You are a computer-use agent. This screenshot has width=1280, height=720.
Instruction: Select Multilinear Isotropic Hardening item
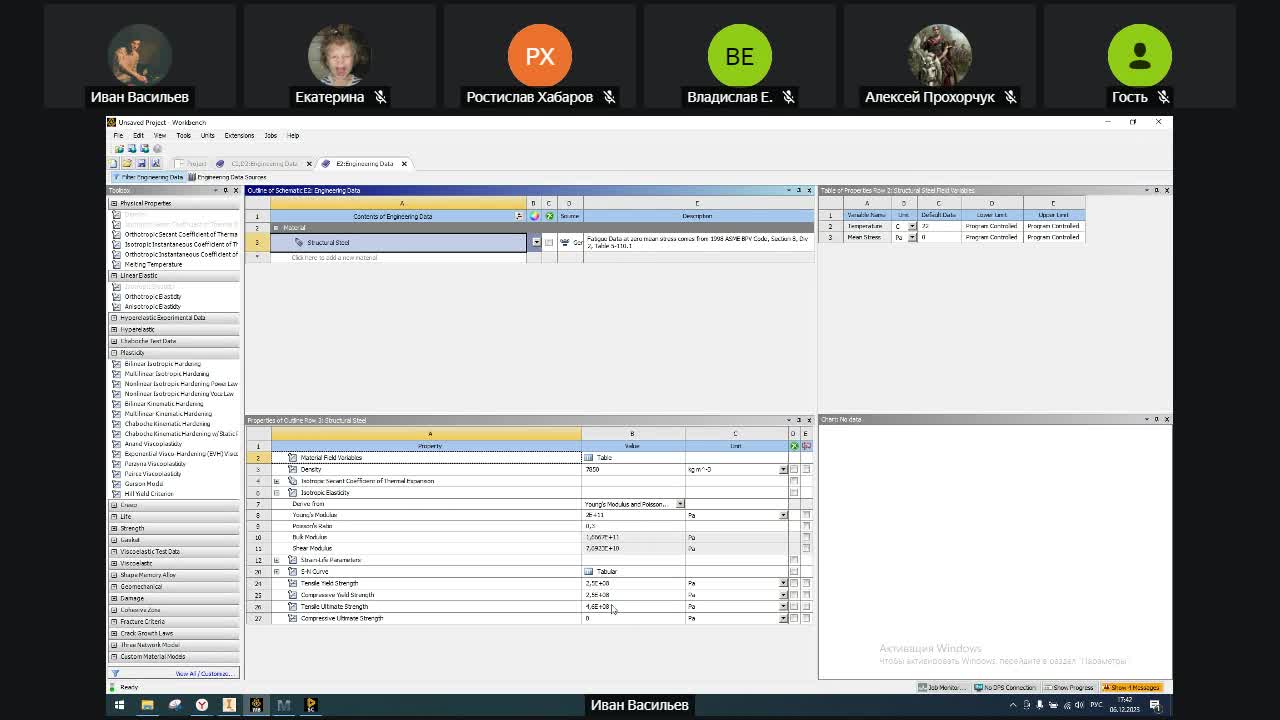click(166, 374)
